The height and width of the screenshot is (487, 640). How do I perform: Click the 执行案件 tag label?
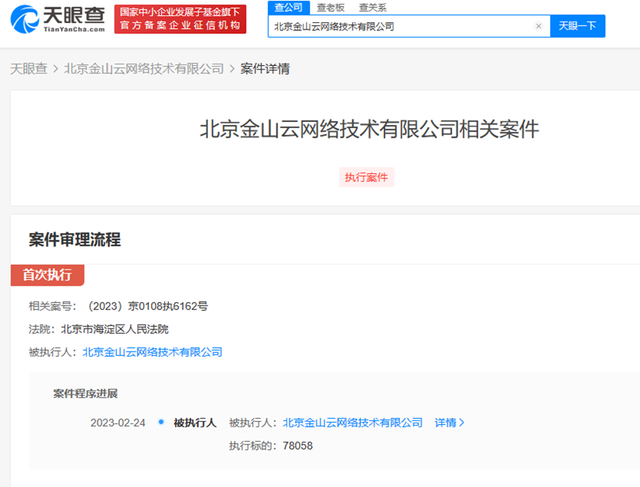point(366,177)
